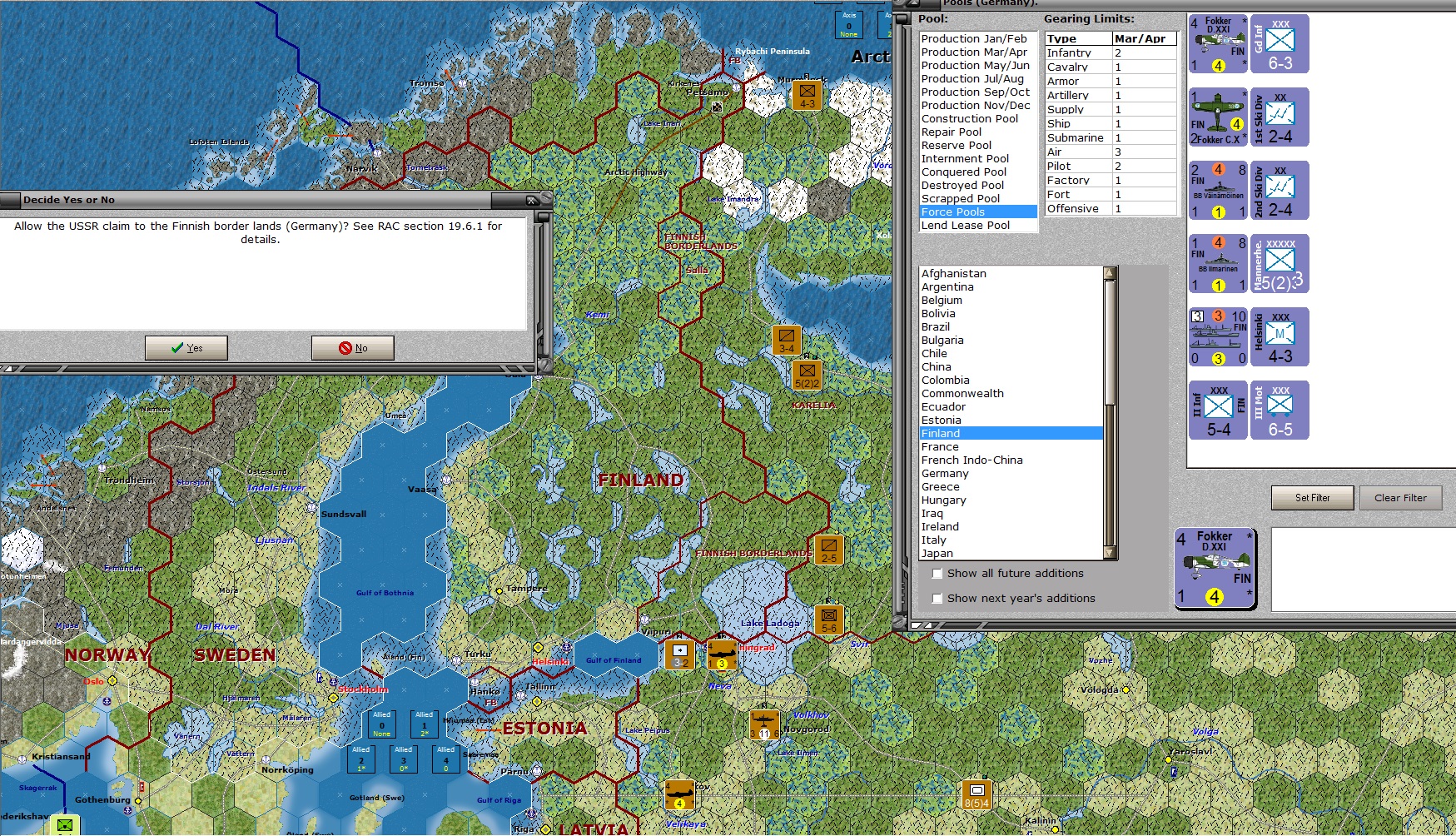Viewport: 1456px width, 836px height.
Task: Click the country list scroll up arrow
Action: (1110, 273)
